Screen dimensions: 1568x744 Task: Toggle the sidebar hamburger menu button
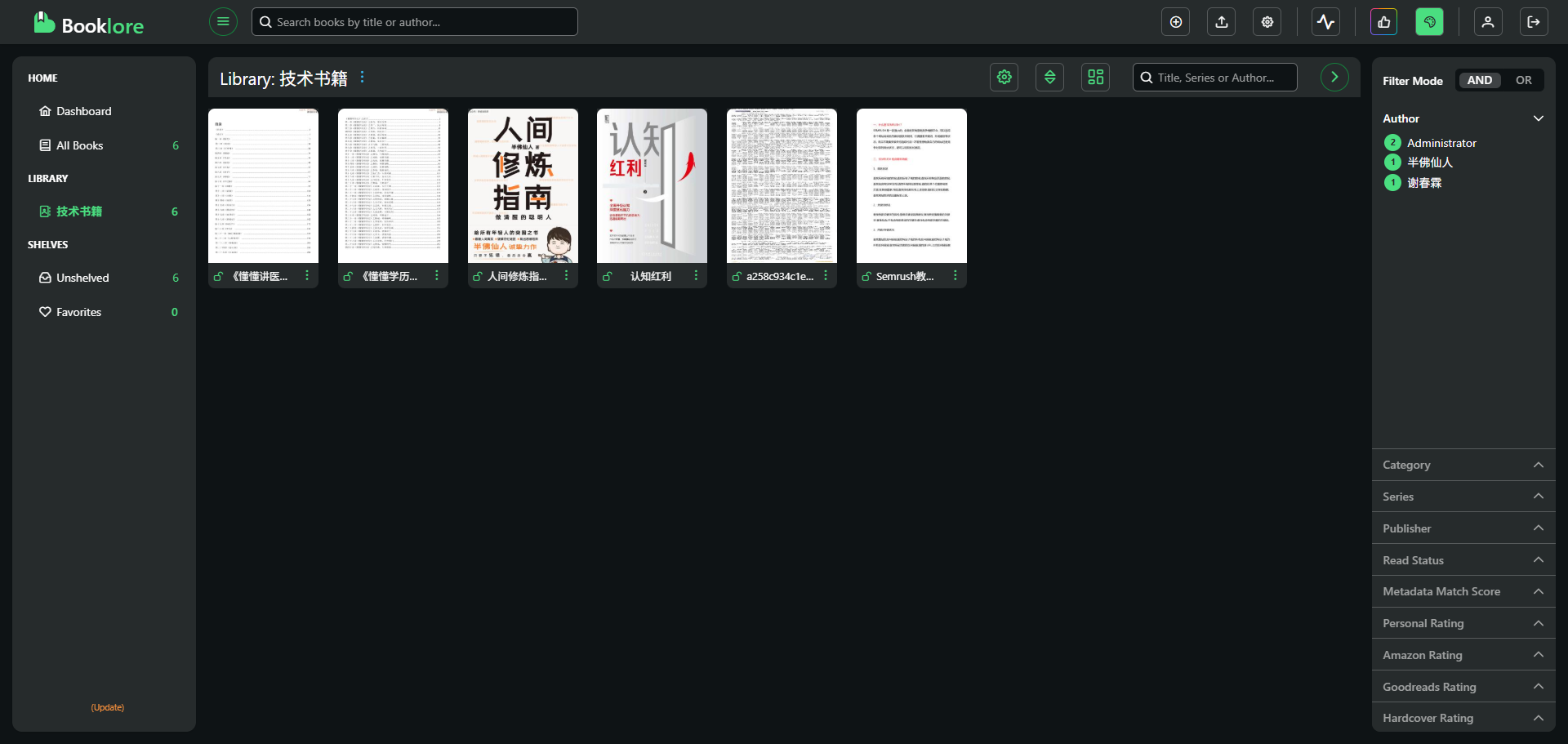click(223, 22)
